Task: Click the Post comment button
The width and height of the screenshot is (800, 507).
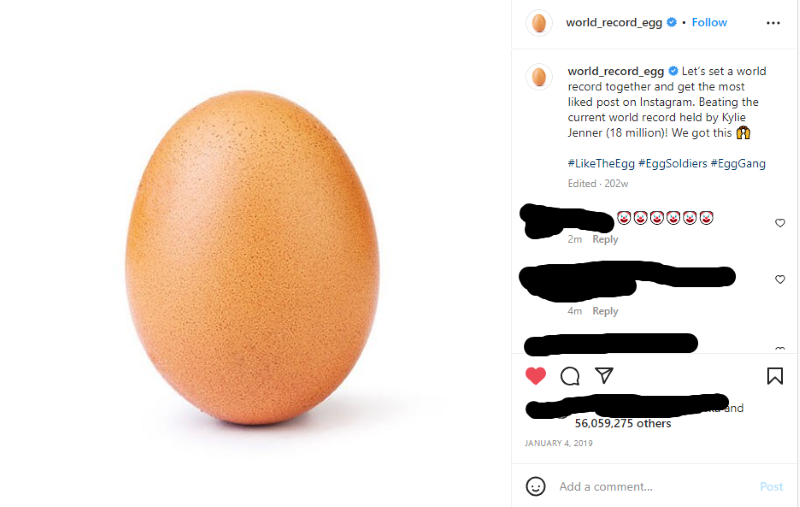Action: click(x=771, y=487)
